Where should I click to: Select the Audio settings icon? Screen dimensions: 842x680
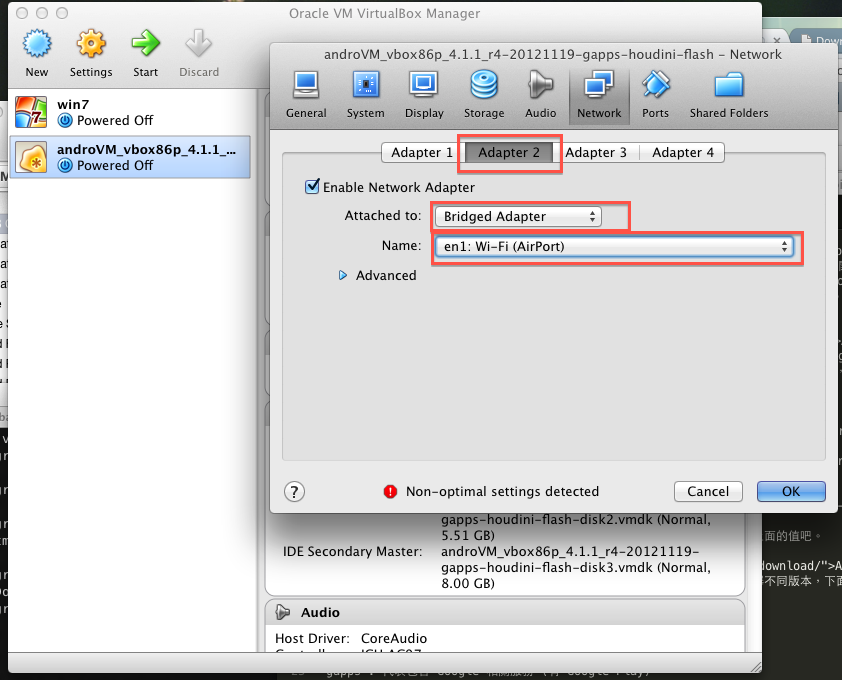click(540, 94)
